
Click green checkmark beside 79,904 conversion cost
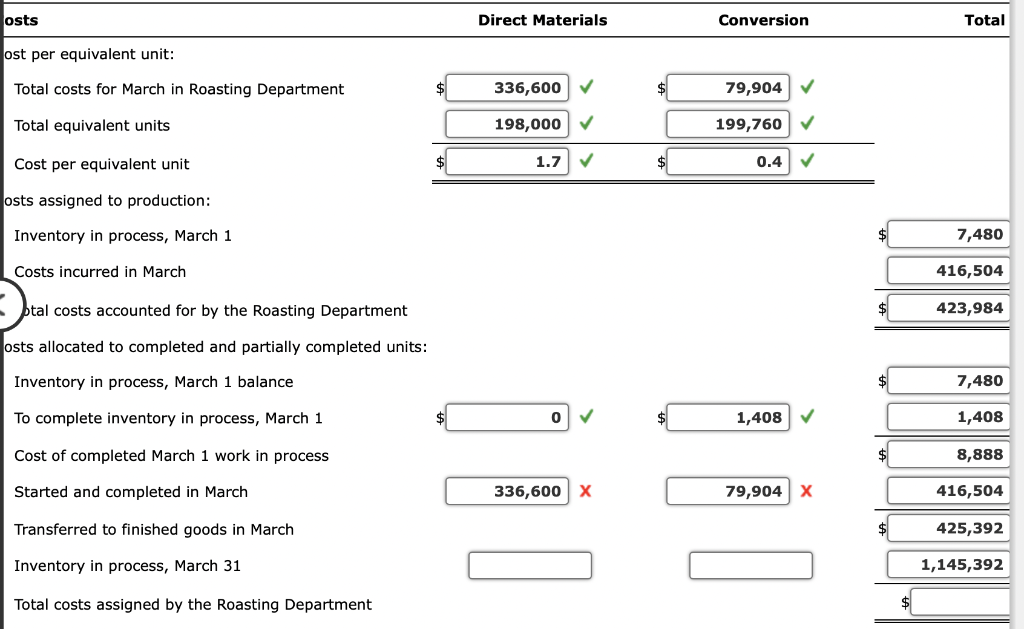806,87
